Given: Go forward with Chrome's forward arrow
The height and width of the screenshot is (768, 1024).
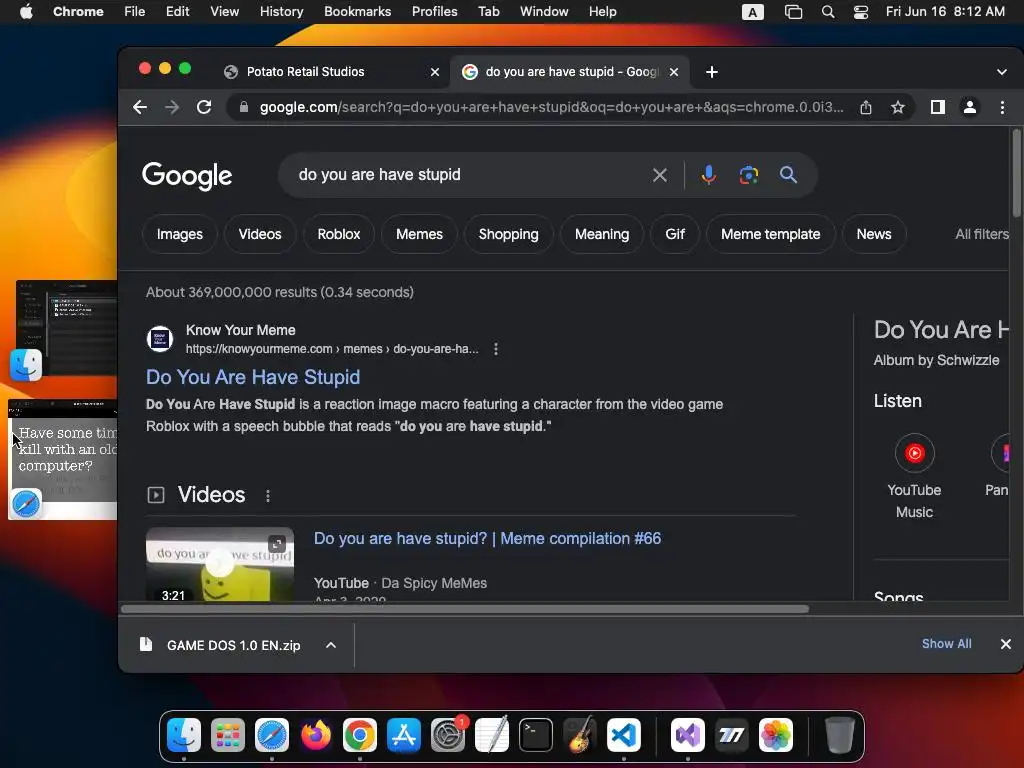Looking at the screenshot, I should coord(172,107).
